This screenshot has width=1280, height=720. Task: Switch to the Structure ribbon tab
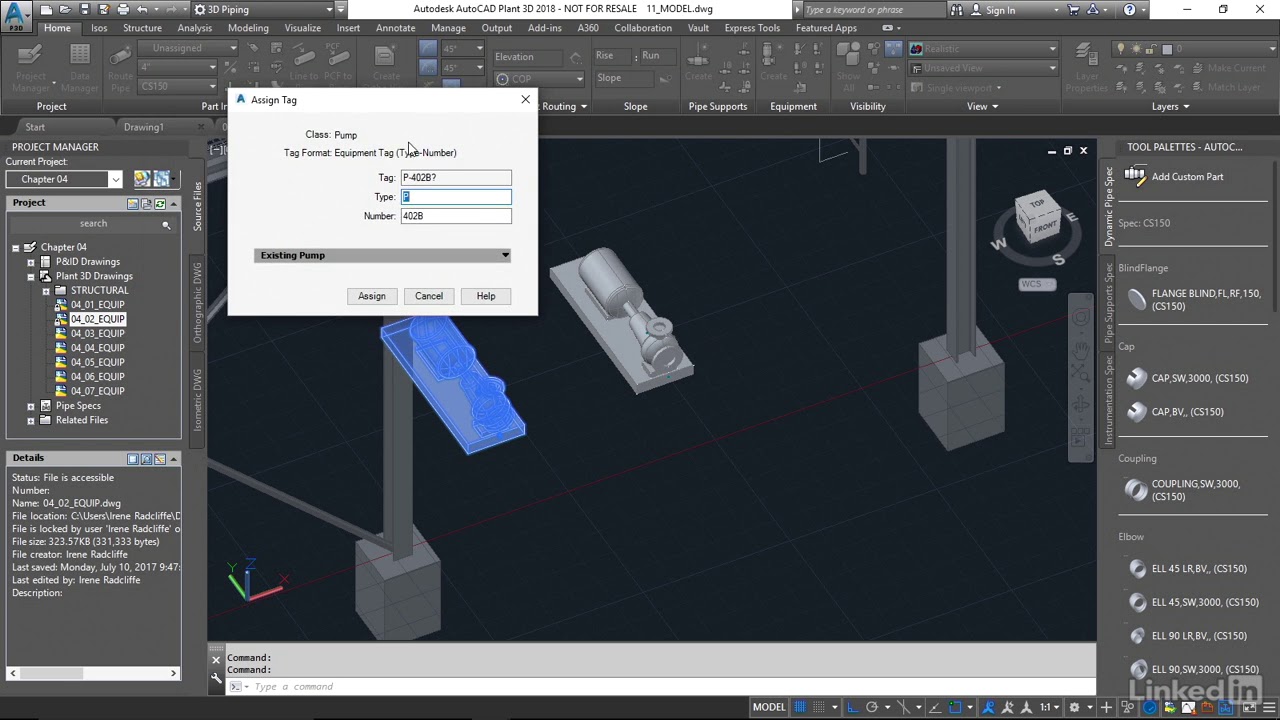(142, 28)
